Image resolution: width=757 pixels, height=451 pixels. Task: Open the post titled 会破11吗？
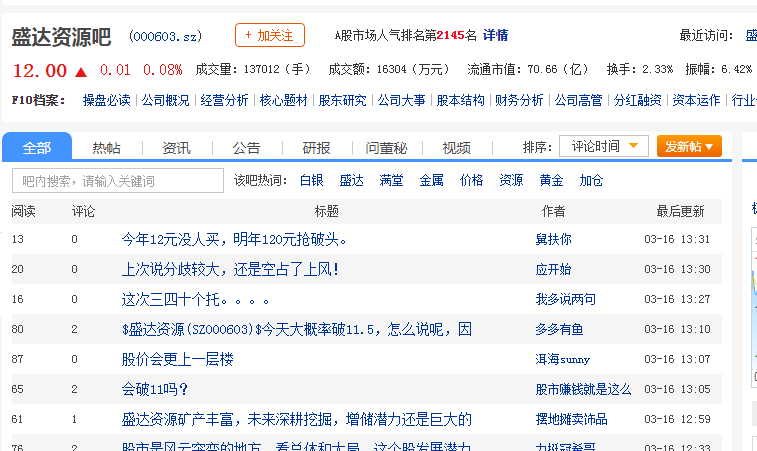click(x=155, y=389)
